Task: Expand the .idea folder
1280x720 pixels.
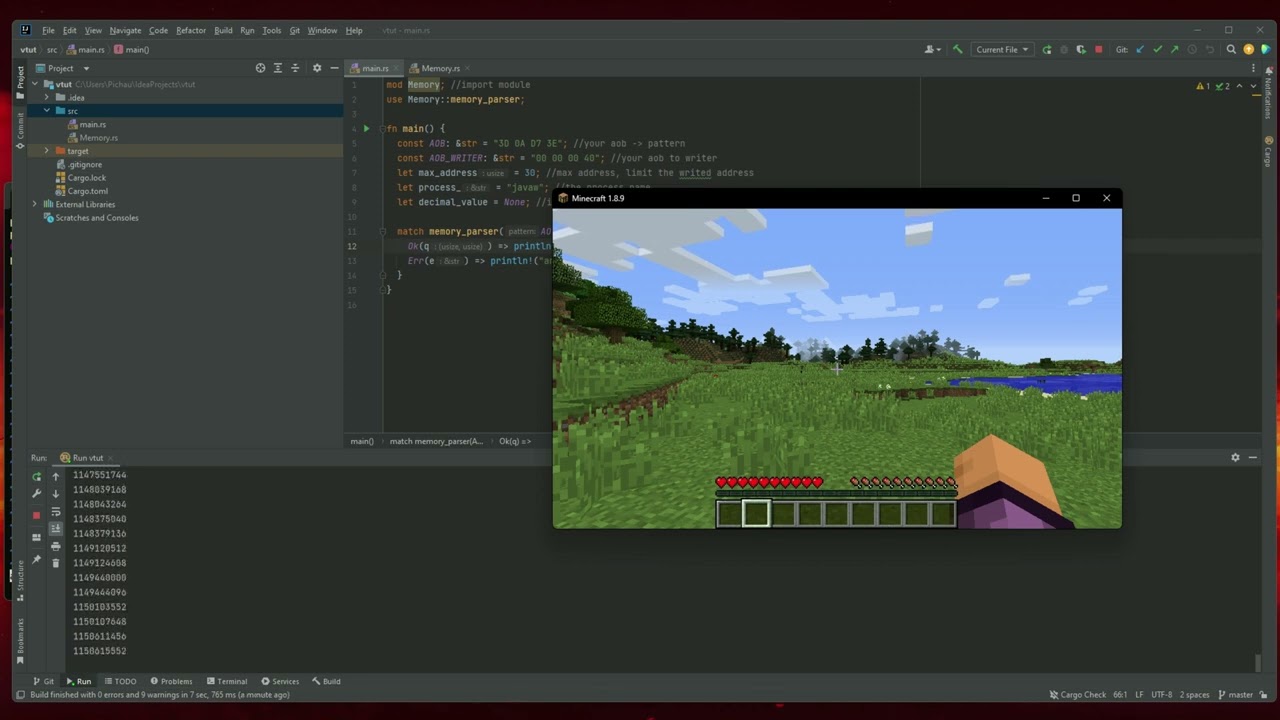Action: pos(46,97)
